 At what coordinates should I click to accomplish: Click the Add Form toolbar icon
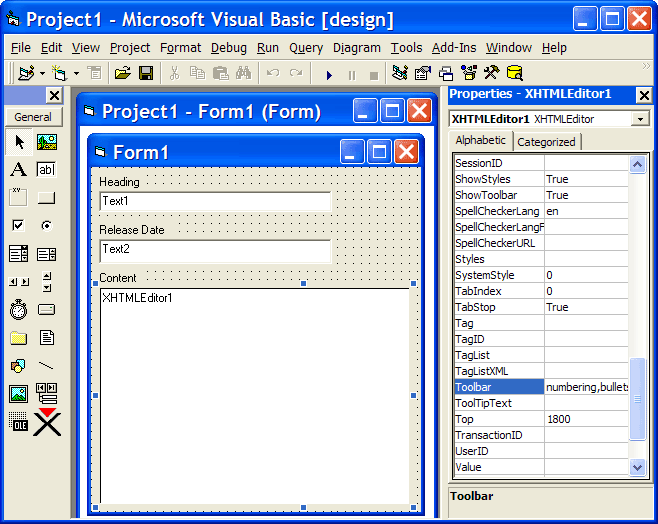click(60, 73)
